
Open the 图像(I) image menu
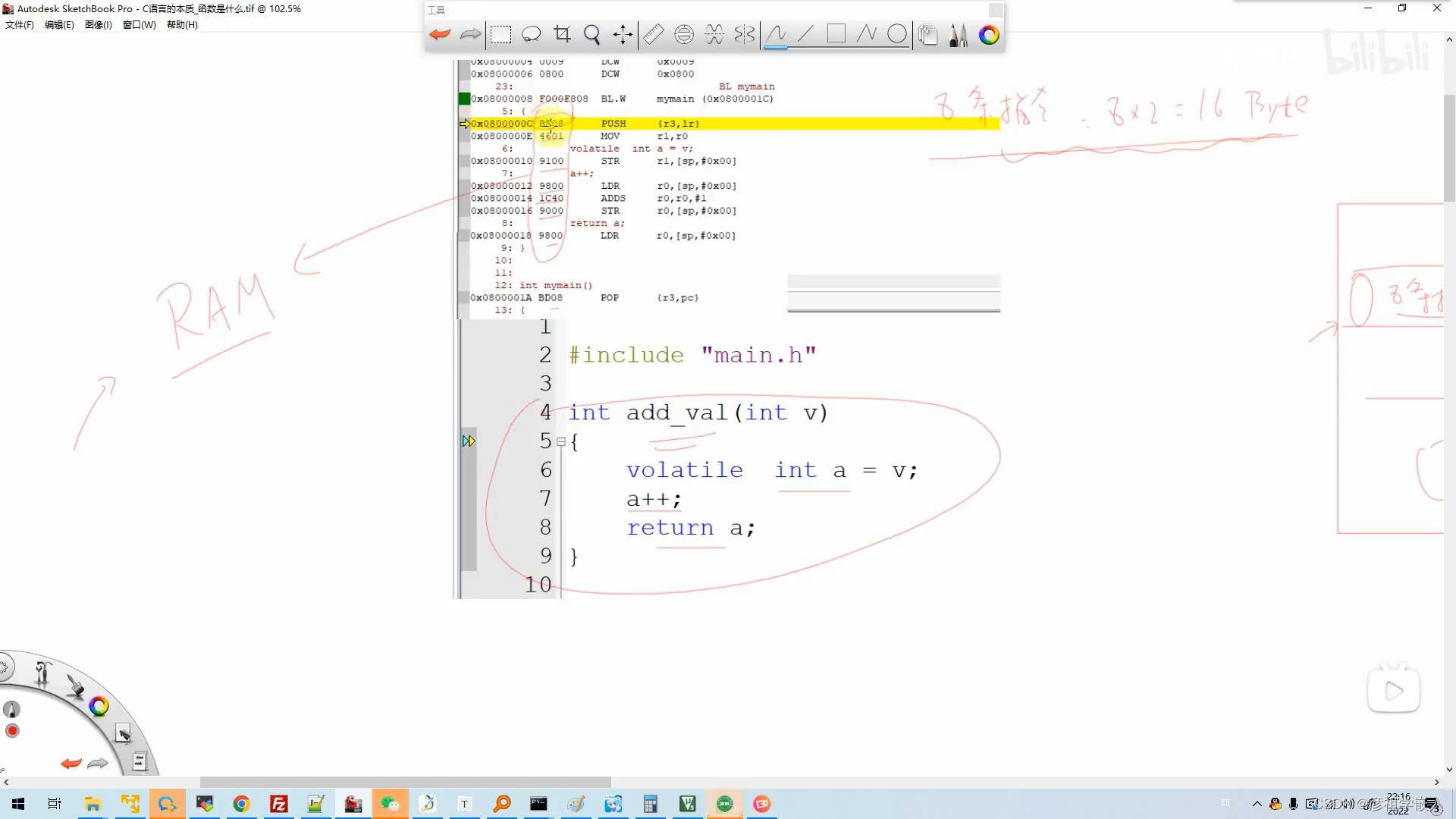pos(98,25)
